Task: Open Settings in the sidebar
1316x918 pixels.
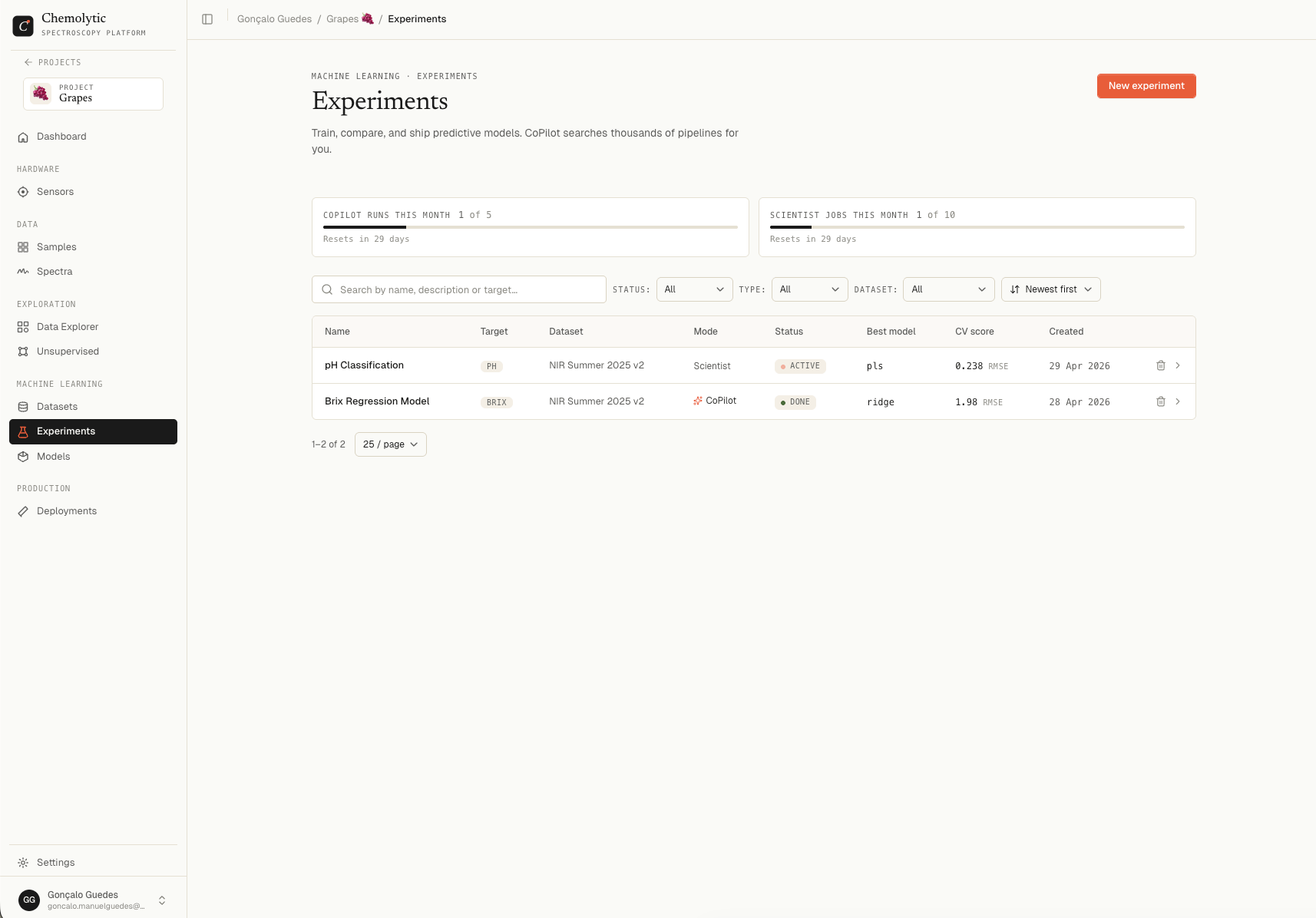Action: (x=93, y=863)
